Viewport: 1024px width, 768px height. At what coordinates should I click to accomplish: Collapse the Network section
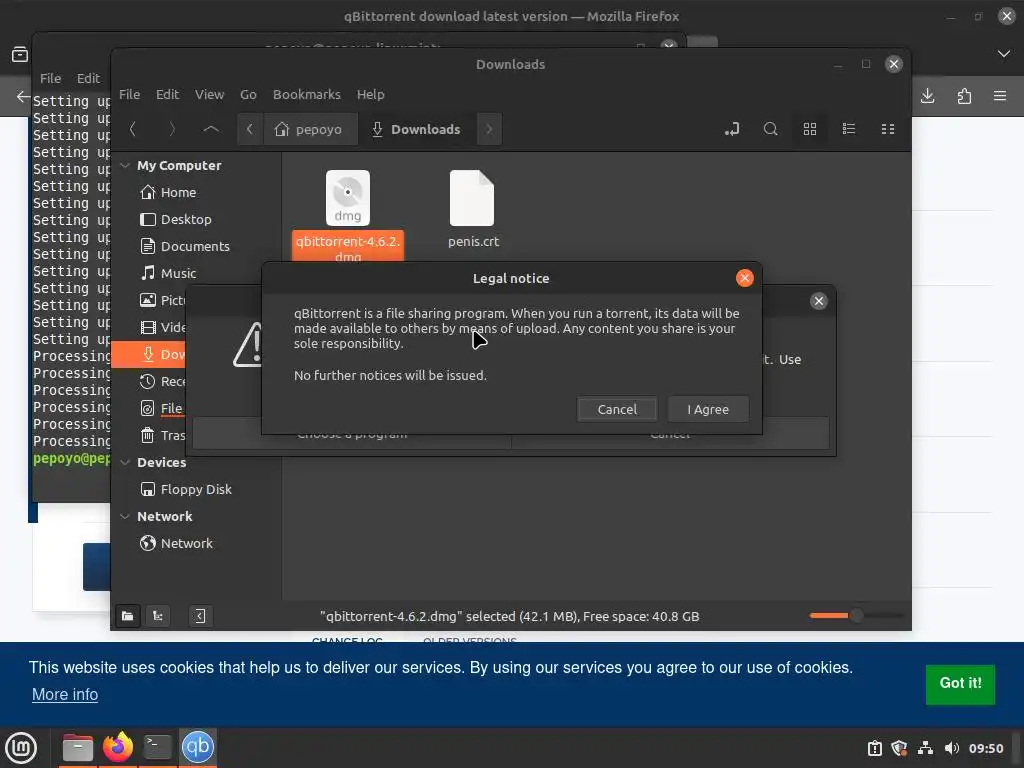coord(125,517)
